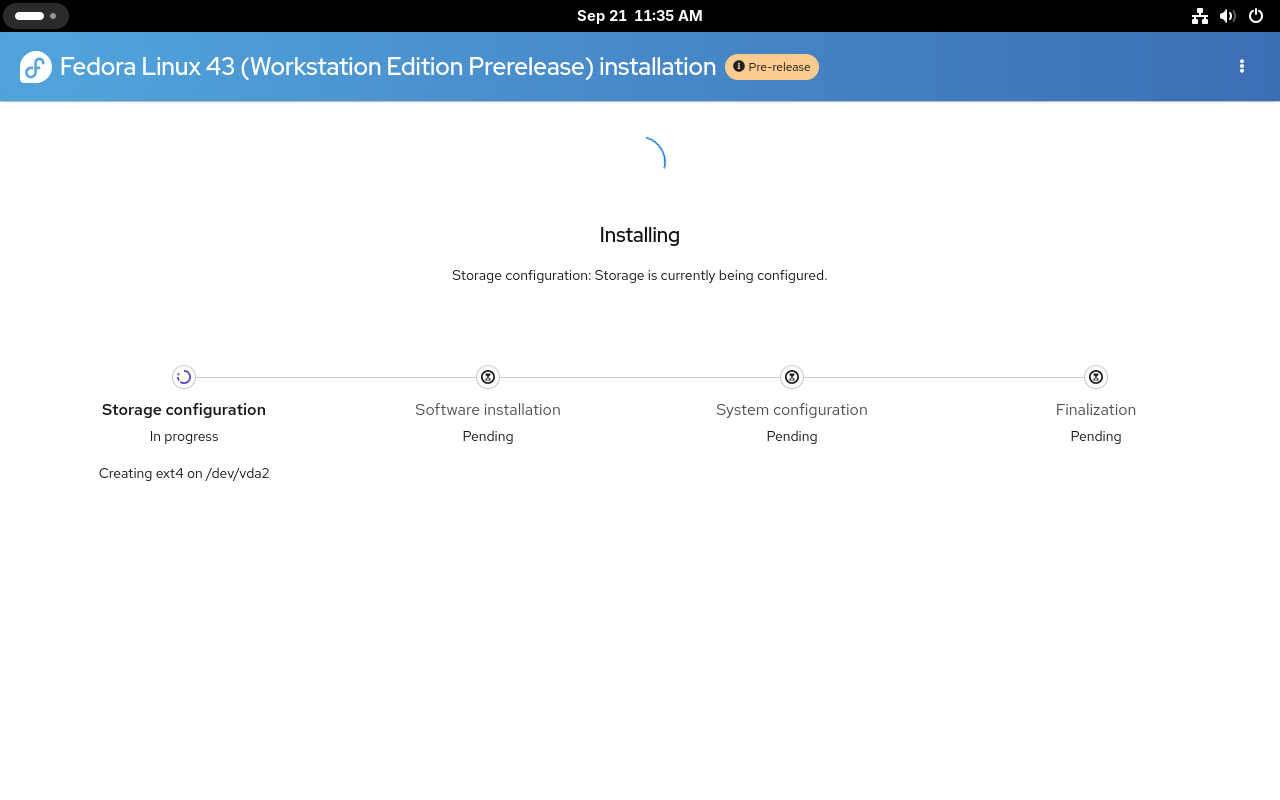Select the Software installation step label

pos(488,410)
